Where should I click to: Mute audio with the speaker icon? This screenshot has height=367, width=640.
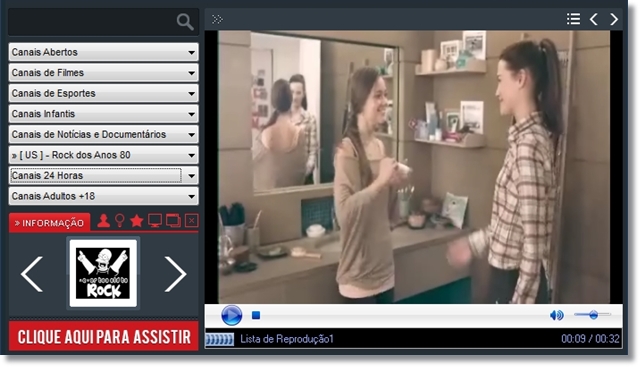click(557, 315)
